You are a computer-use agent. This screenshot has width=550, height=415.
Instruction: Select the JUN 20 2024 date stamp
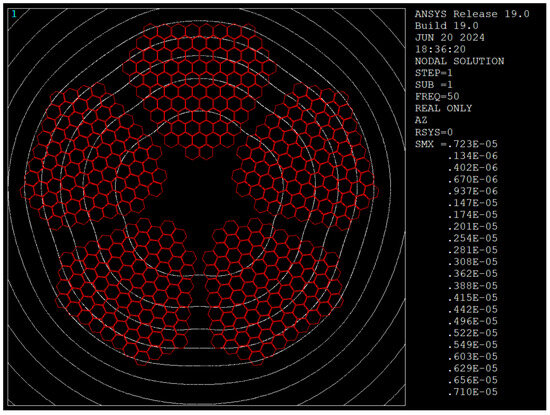450,38
